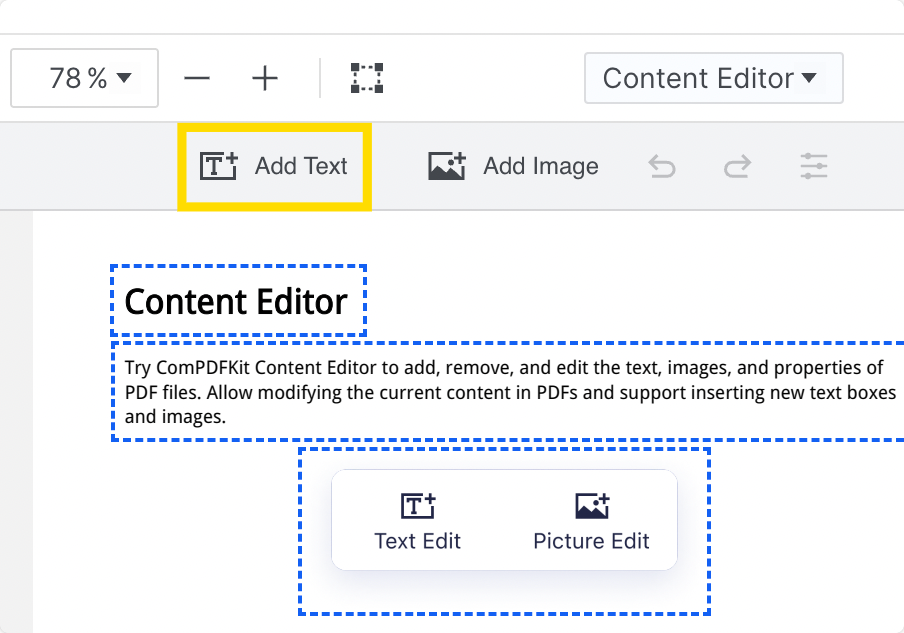Click the redo arrow icon

point(737,167)
